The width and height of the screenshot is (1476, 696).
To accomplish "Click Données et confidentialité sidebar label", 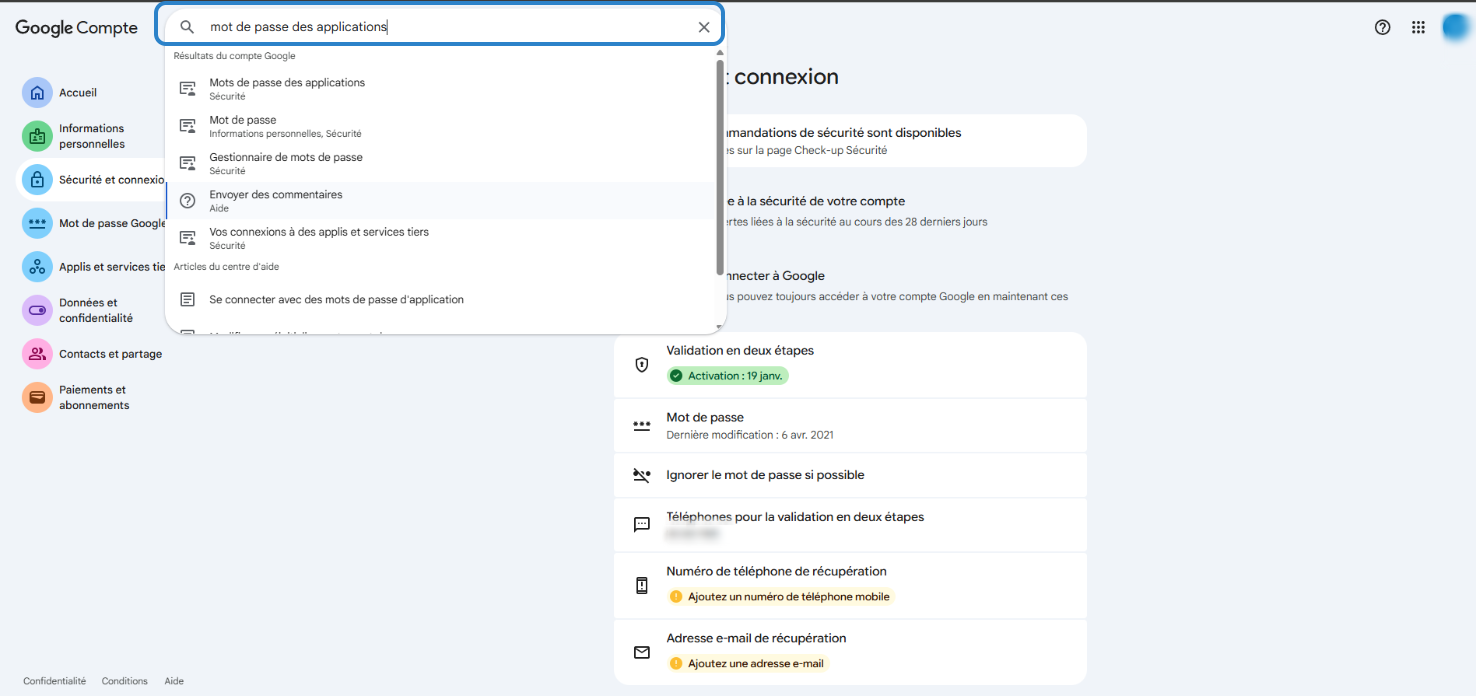I will [96, 310].
